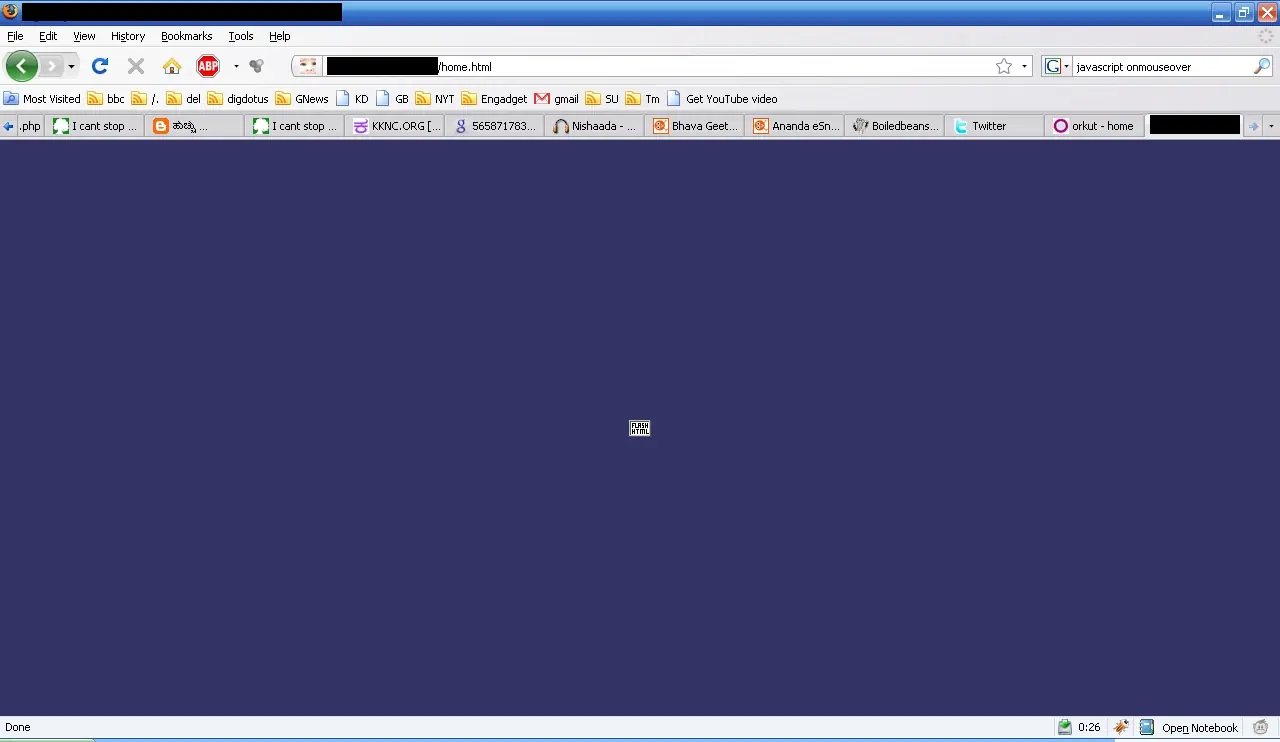Click the search magnifying glass icon
This screenshot has width=1280, height=742.
1261,67
